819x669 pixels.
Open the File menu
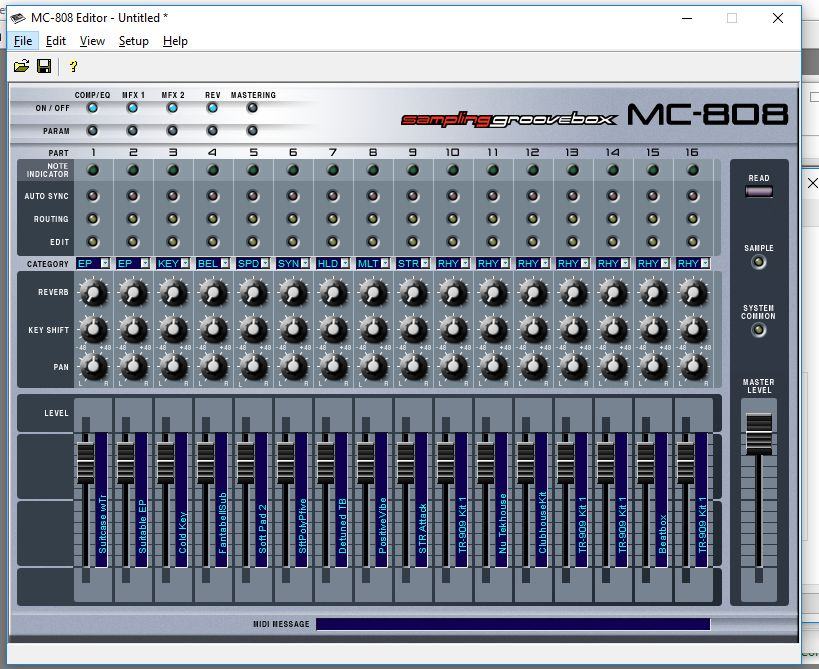pyautogui.click(x=23, y=41)
